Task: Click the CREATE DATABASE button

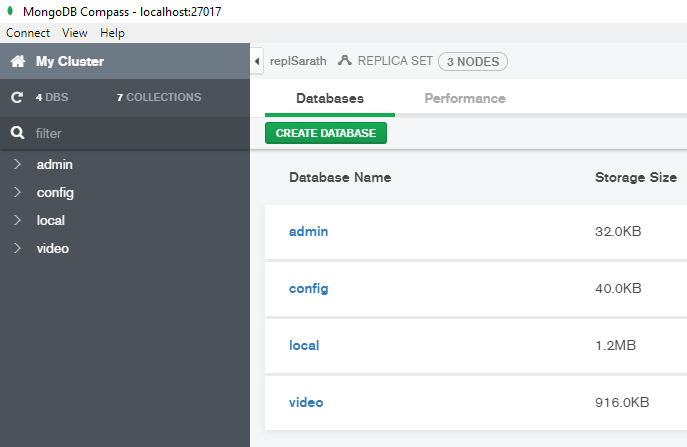Action: pos(326,133)
